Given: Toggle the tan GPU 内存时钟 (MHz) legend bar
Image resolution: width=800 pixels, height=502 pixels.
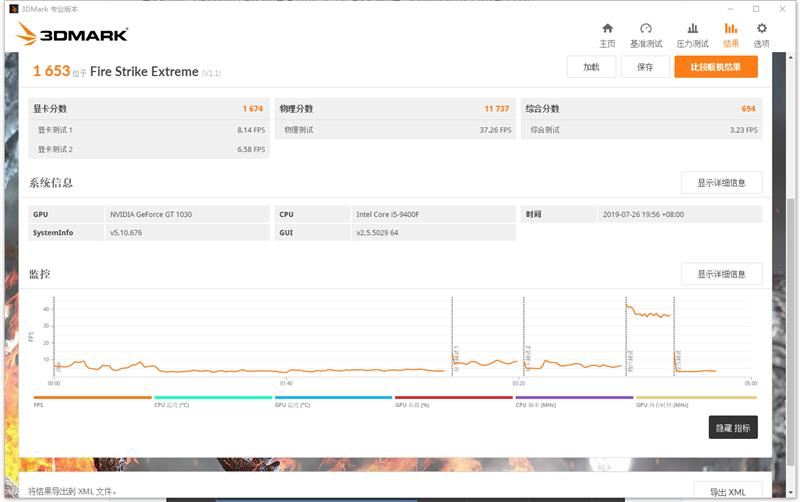Looking at the screenshot, I should click(x=696, y=397).
